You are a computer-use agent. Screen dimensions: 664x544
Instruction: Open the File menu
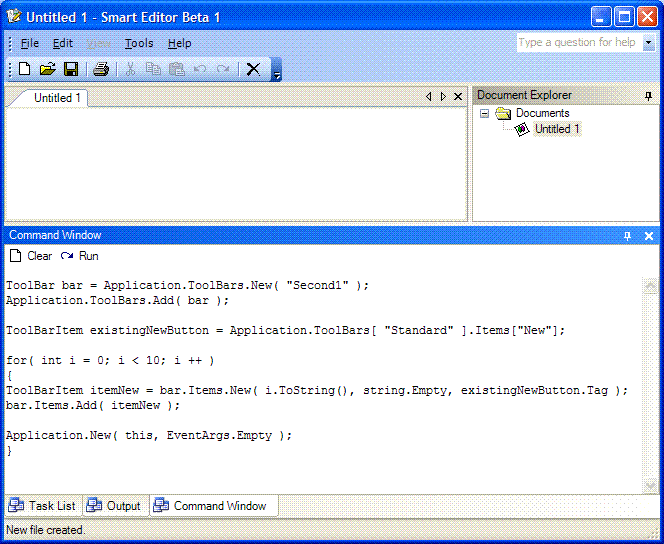30,43
